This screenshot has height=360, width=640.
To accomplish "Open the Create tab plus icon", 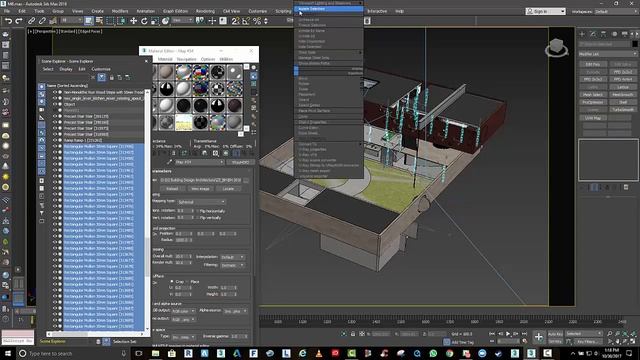I will coord(582,34).
